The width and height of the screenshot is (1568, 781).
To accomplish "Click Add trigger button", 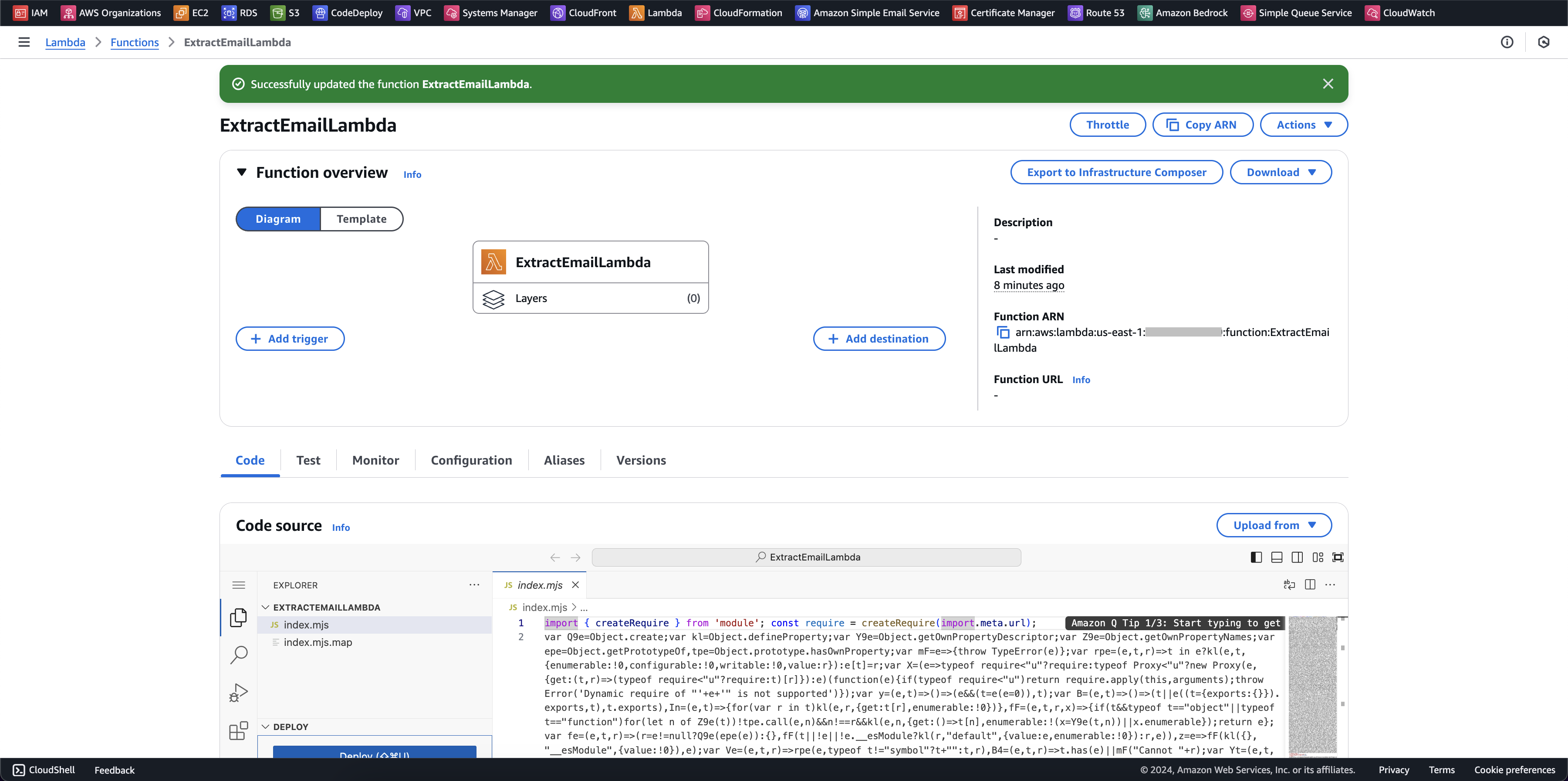I will click(290, 338).
